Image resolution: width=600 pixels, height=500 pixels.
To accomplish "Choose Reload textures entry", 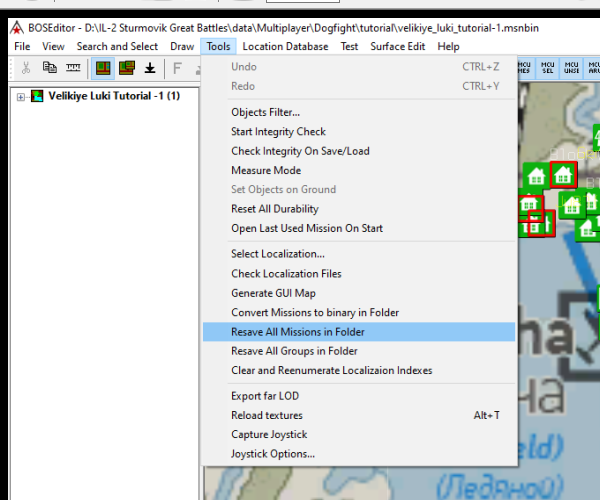I will click(359, 415).
